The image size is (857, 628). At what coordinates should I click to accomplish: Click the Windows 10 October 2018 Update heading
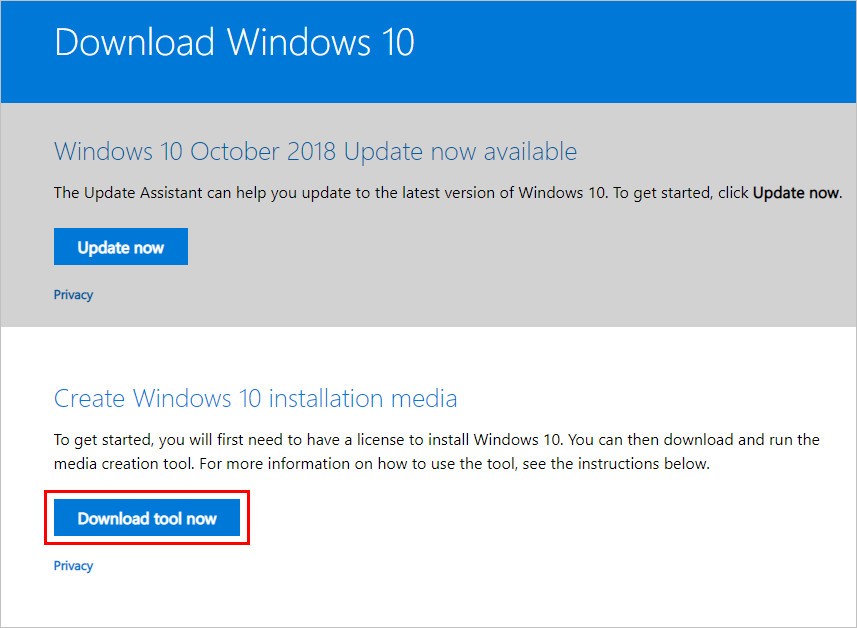pyautogui.click(x=315, y=151)
